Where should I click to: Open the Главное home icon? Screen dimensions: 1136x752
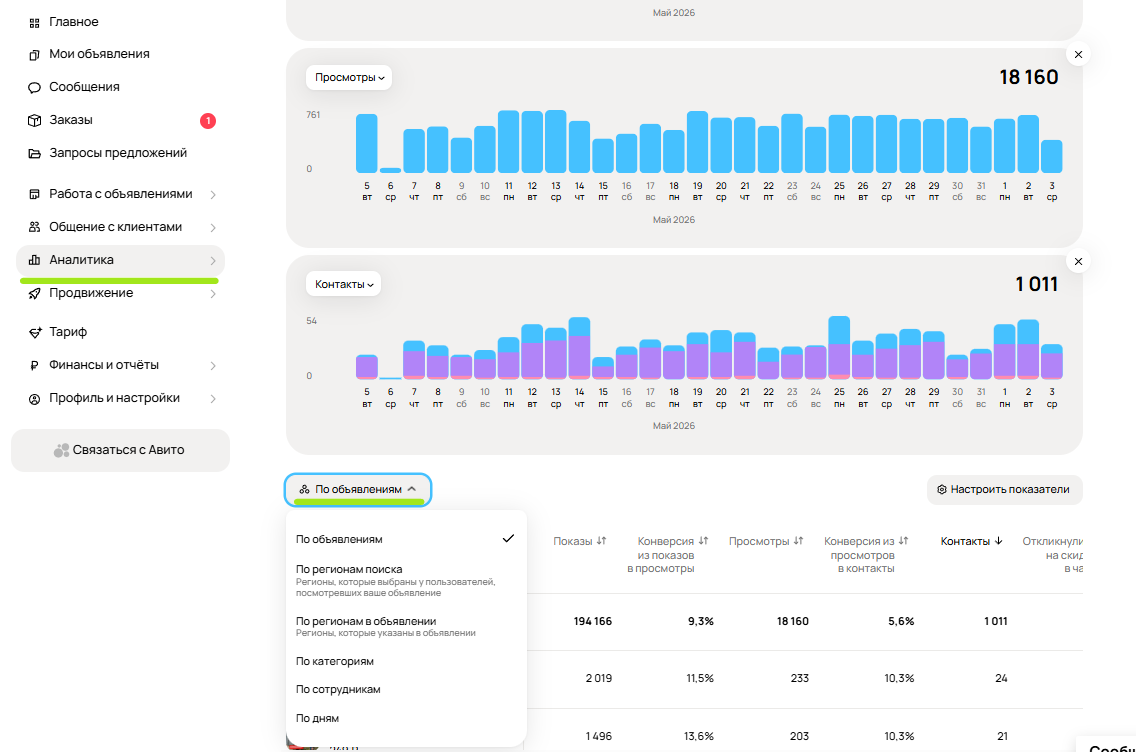pos(34,22)
